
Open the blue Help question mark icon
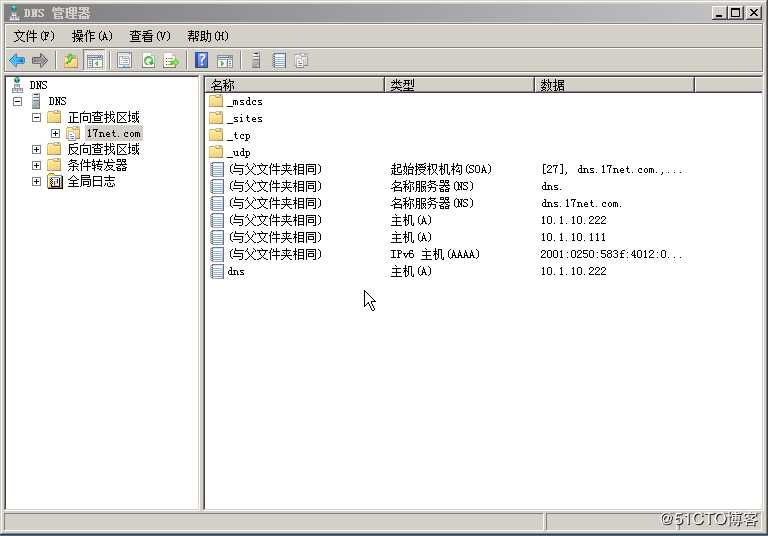point(201,61)
